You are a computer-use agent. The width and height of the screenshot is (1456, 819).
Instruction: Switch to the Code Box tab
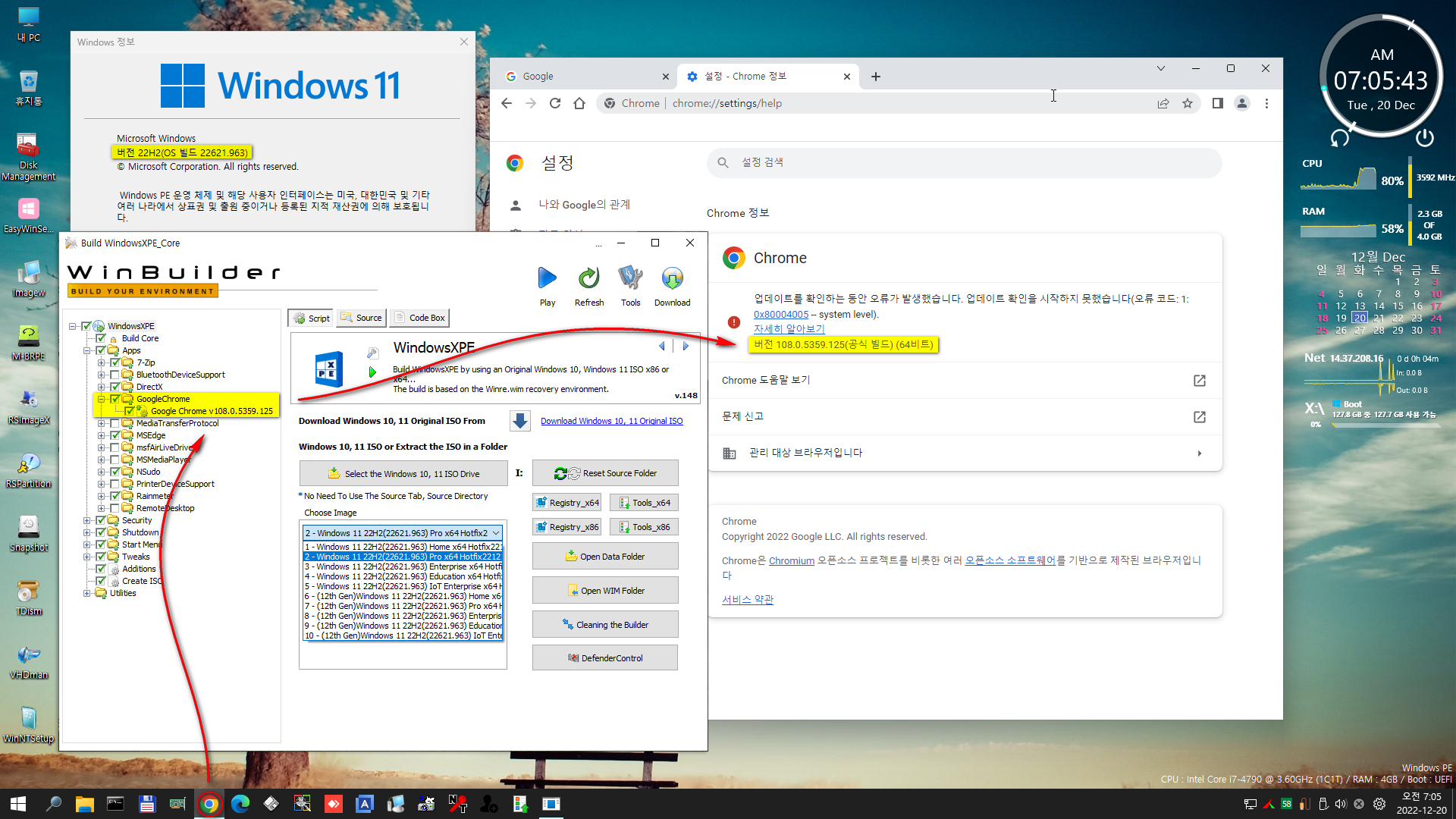pos(419,318)
